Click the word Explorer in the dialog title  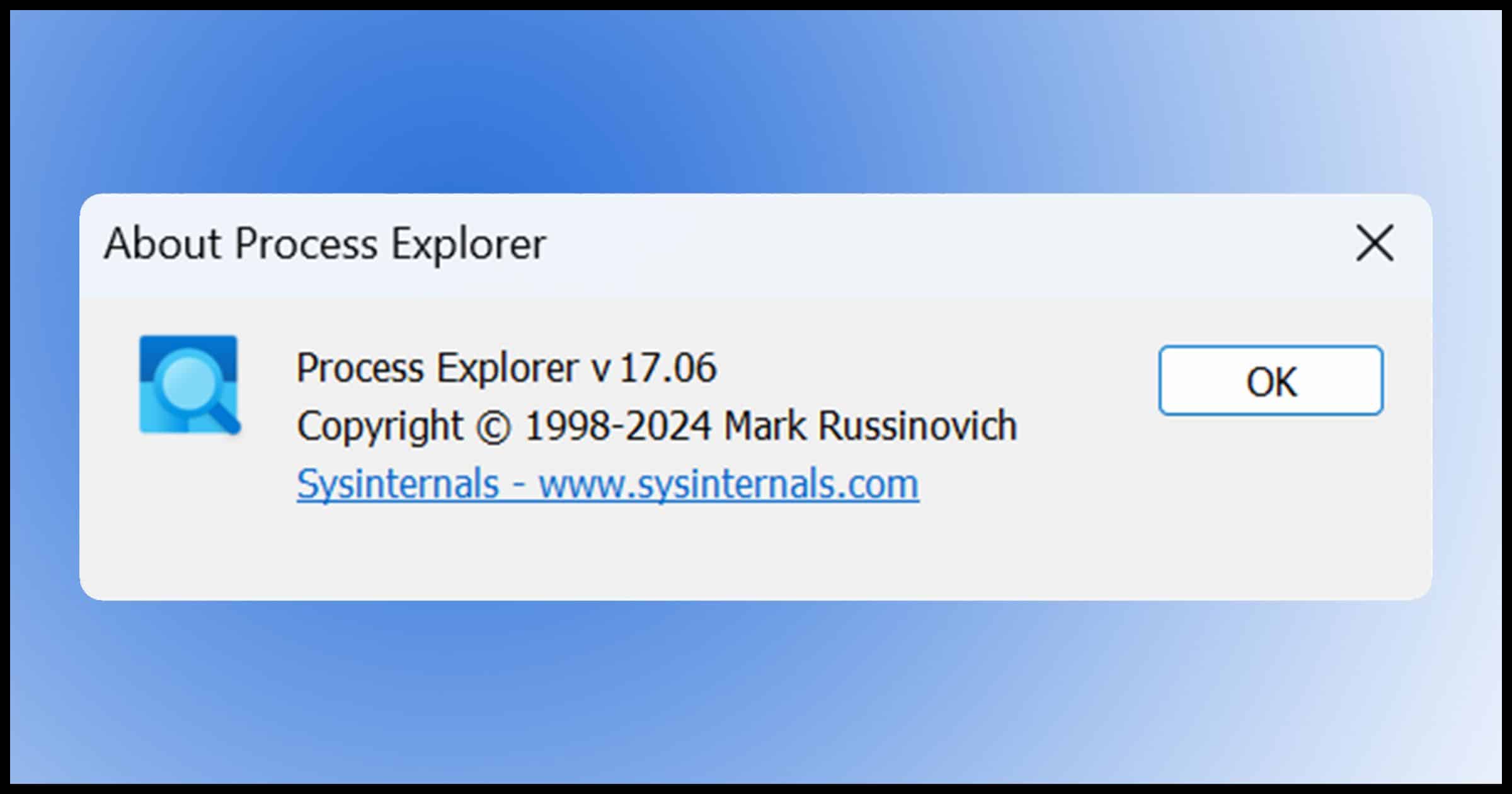click(x=468, y=244)
